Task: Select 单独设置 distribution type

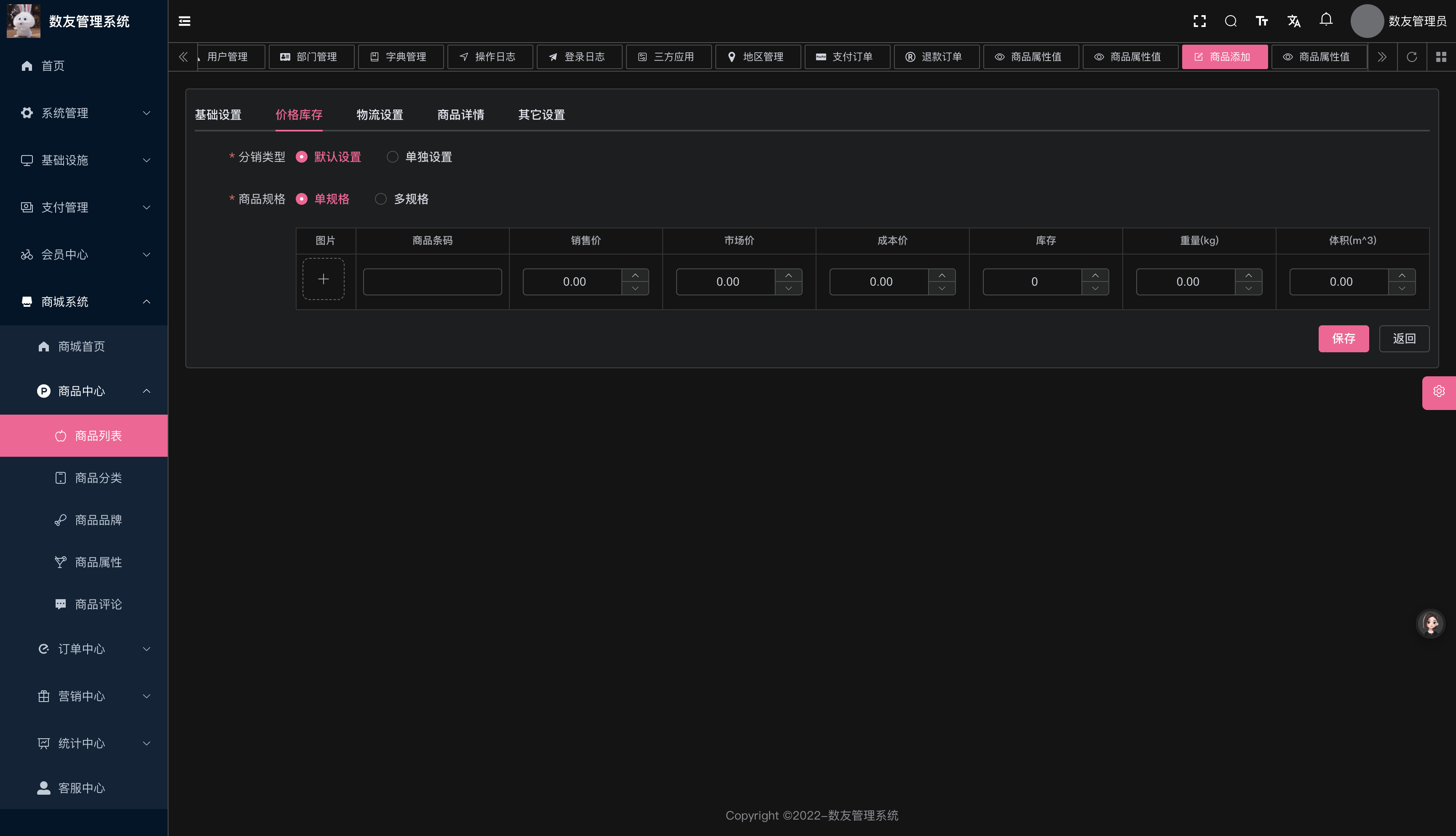Action: coord(420,157)
